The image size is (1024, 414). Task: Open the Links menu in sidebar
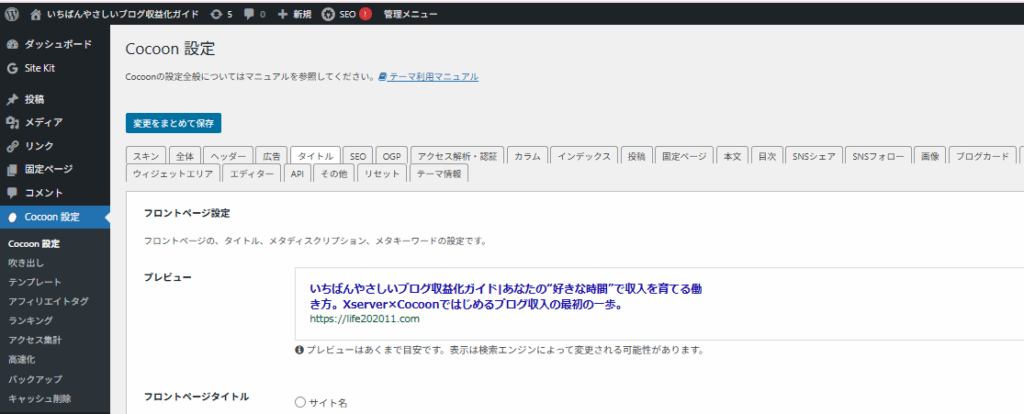tap(39, 146)
